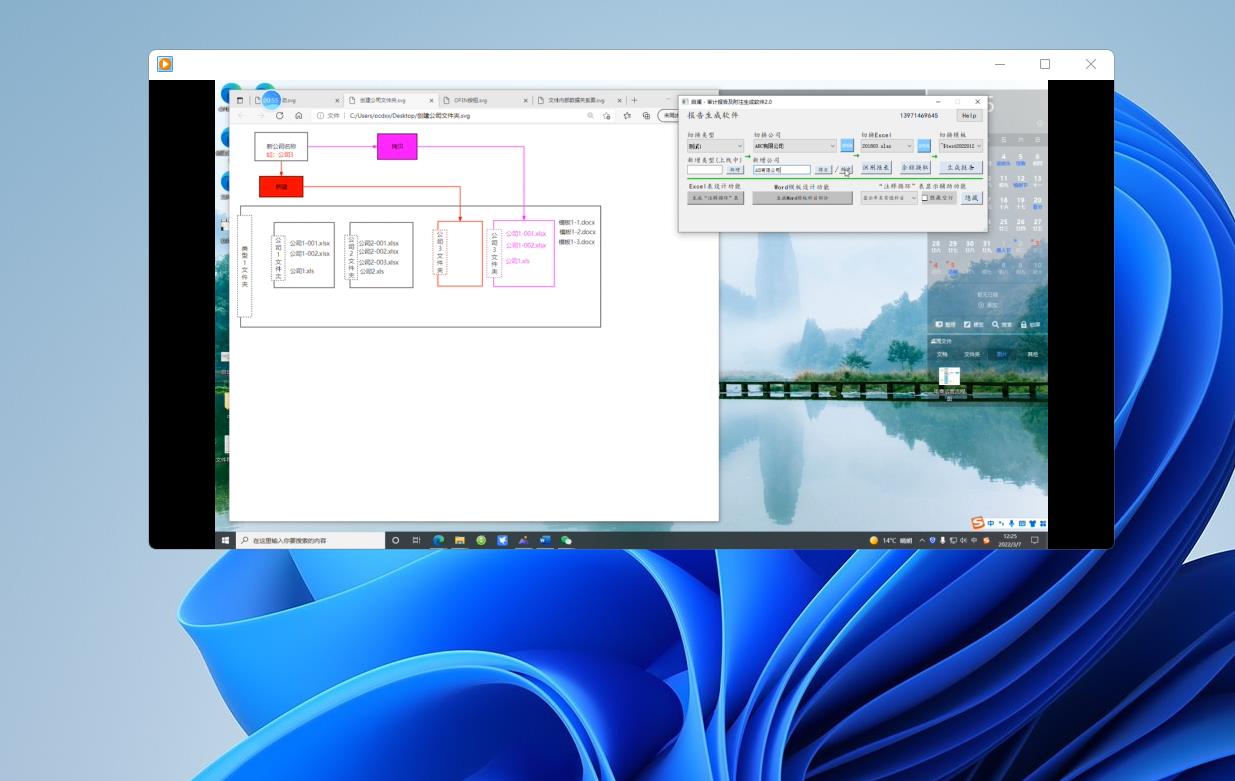Open File Explorer from the taskbar
This screenshot has height=781, width=1235.
[x=460, y=540]
